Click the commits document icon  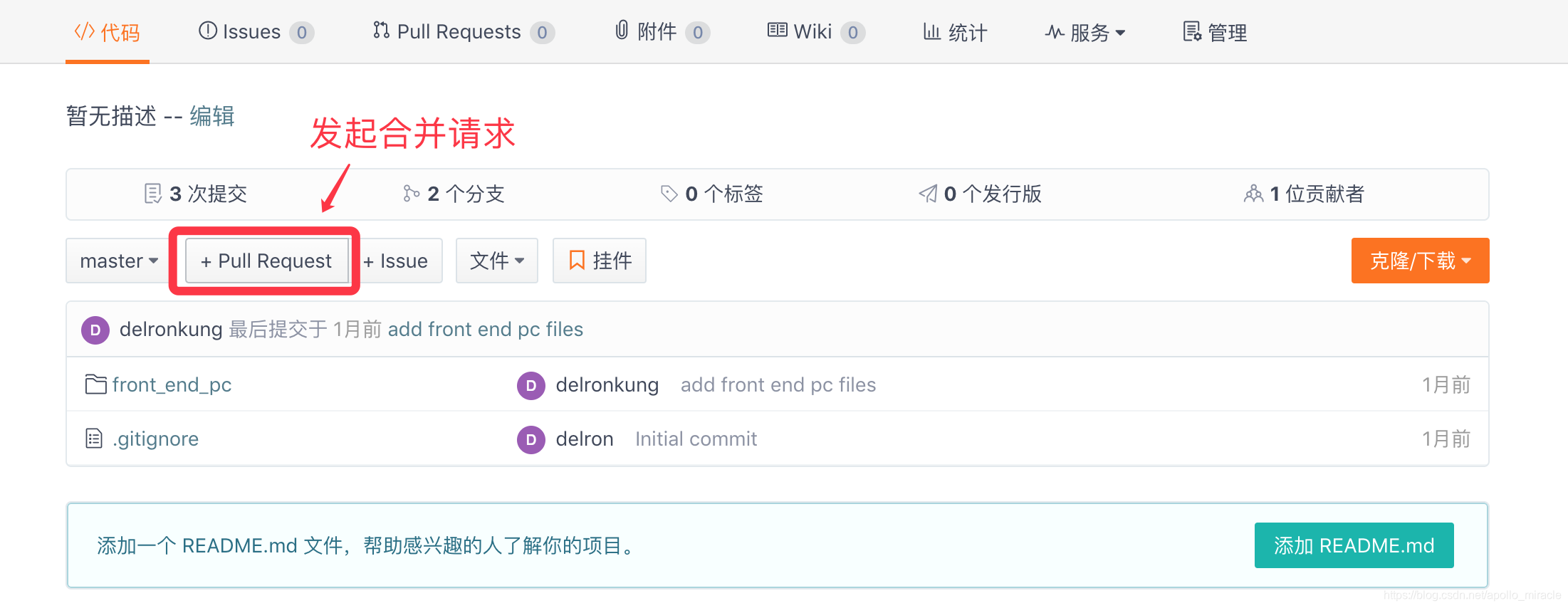coord(152,194)
